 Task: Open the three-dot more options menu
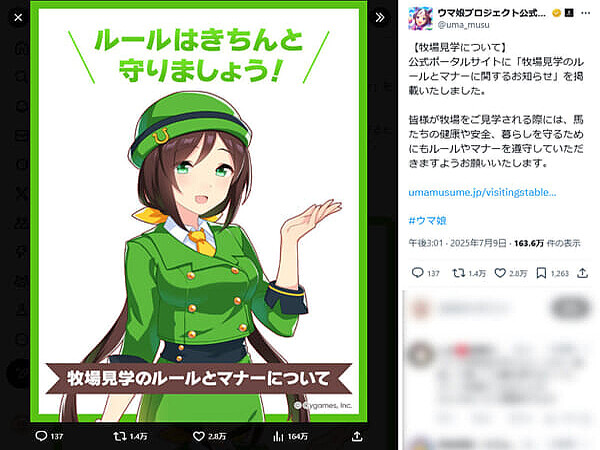pyautogui.click(x=585, y=13)
